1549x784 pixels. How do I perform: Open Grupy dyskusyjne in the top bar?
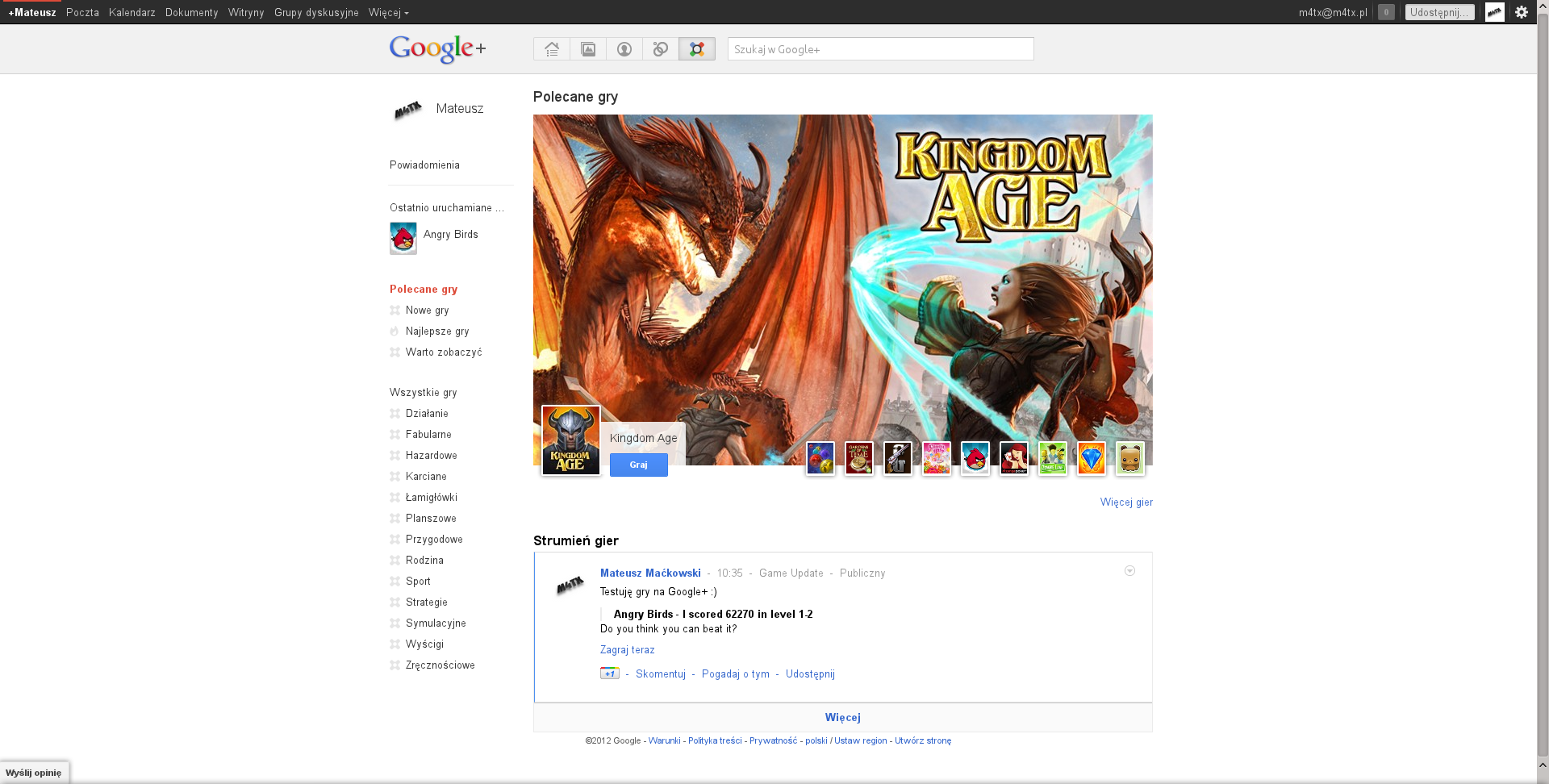tap(316, 12)
